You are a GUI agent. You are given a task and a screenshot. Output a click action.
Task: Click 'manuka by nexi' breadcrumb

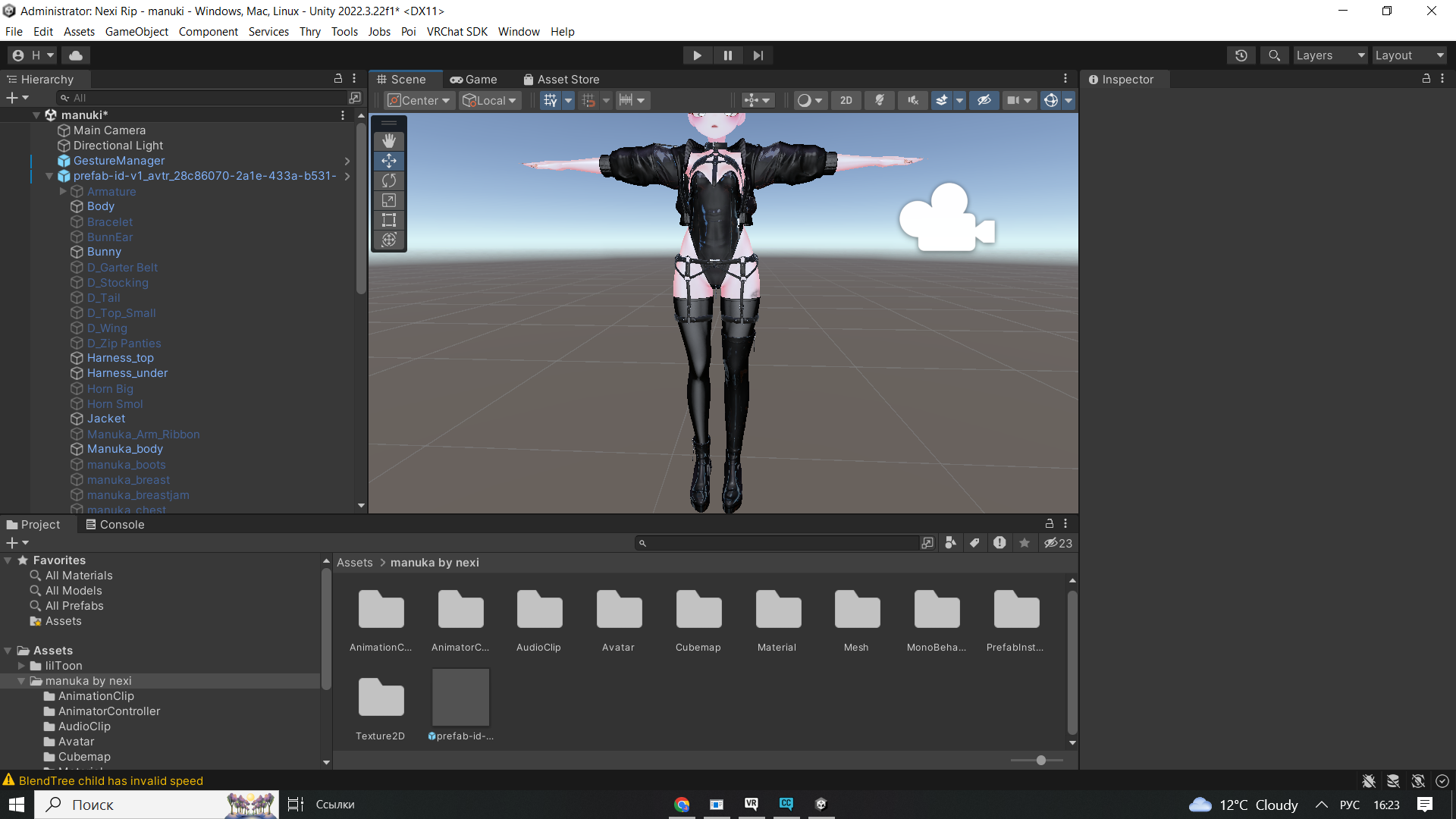[435, 563]
